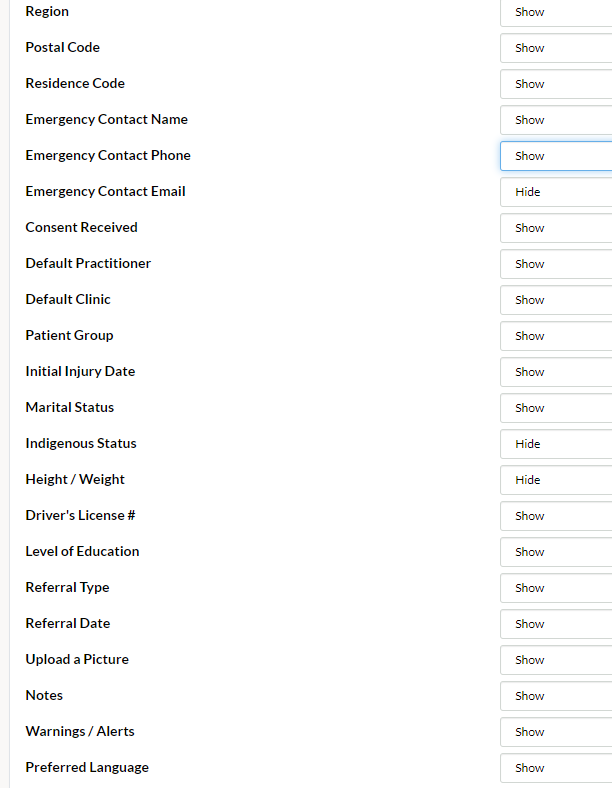Viewport: 612px width, 788px height.
Task: Open Warnings / Alerts visibility dropdown
Action: (556, 732)
